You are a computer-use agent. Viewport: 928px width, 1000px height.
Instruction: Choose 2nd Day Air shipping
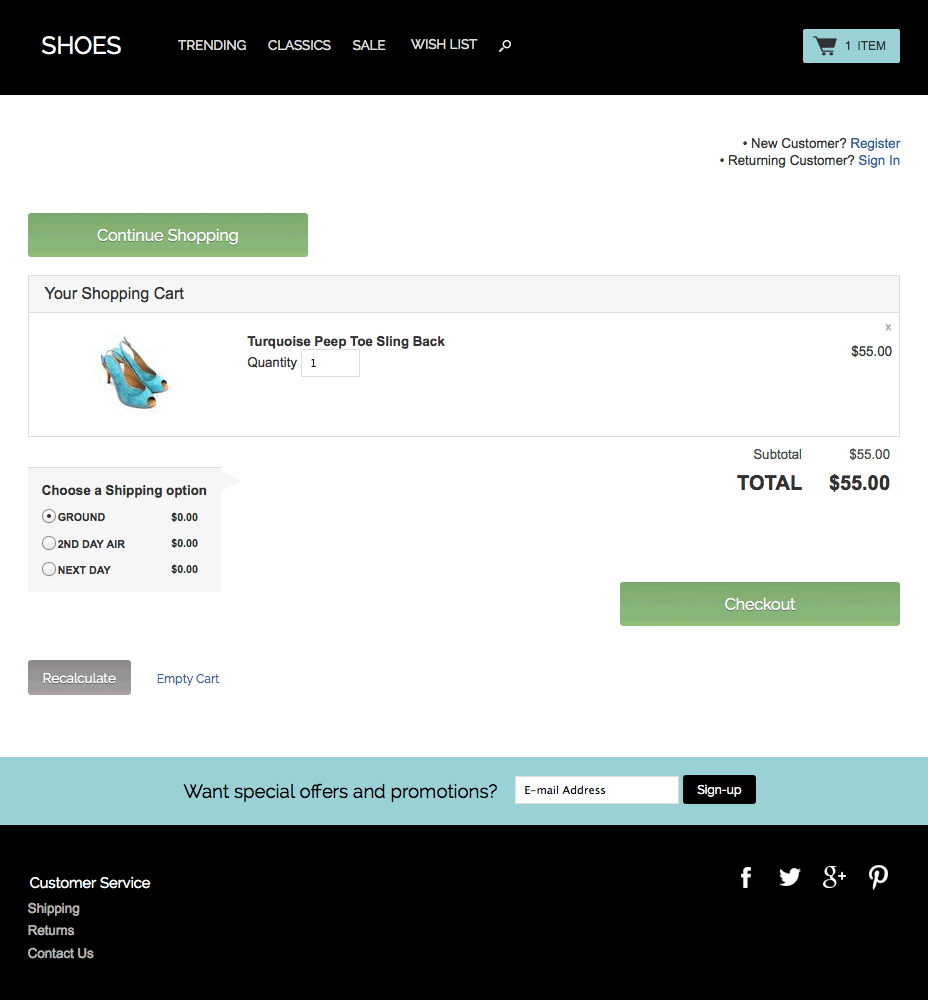coord(49,544)
